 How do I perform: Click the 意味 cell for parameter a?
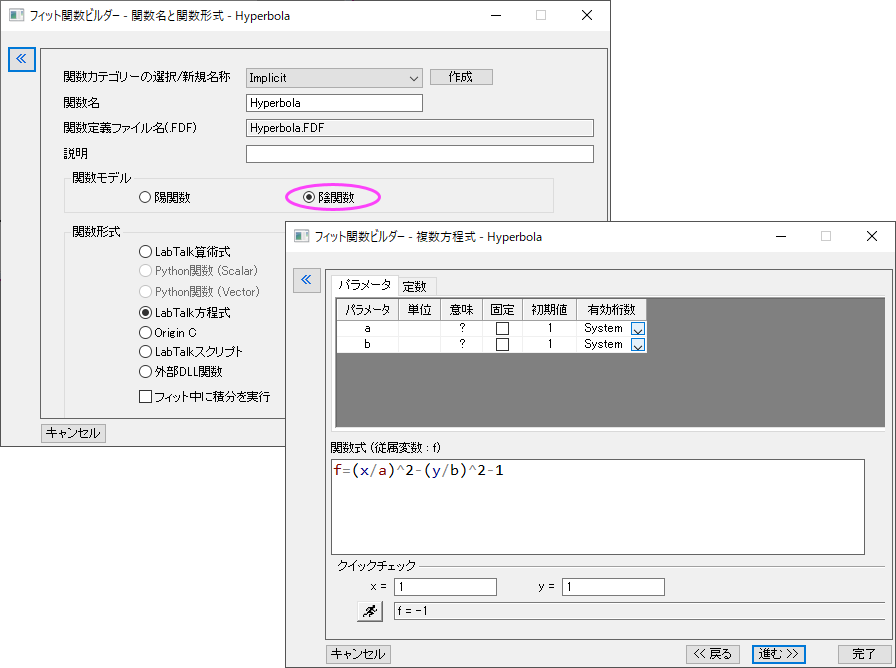462,329
